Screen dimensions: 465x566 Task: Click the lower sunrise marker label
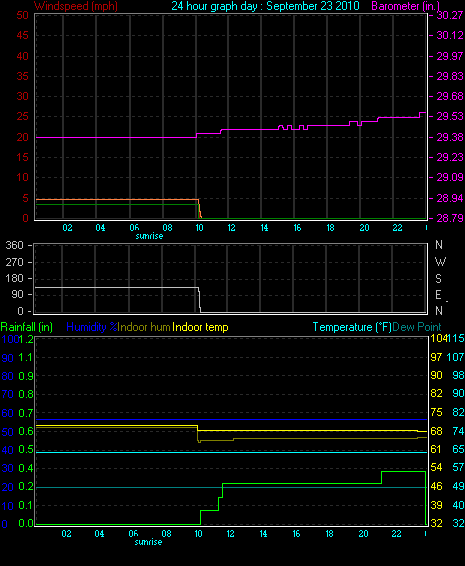(x=148, y=542)
